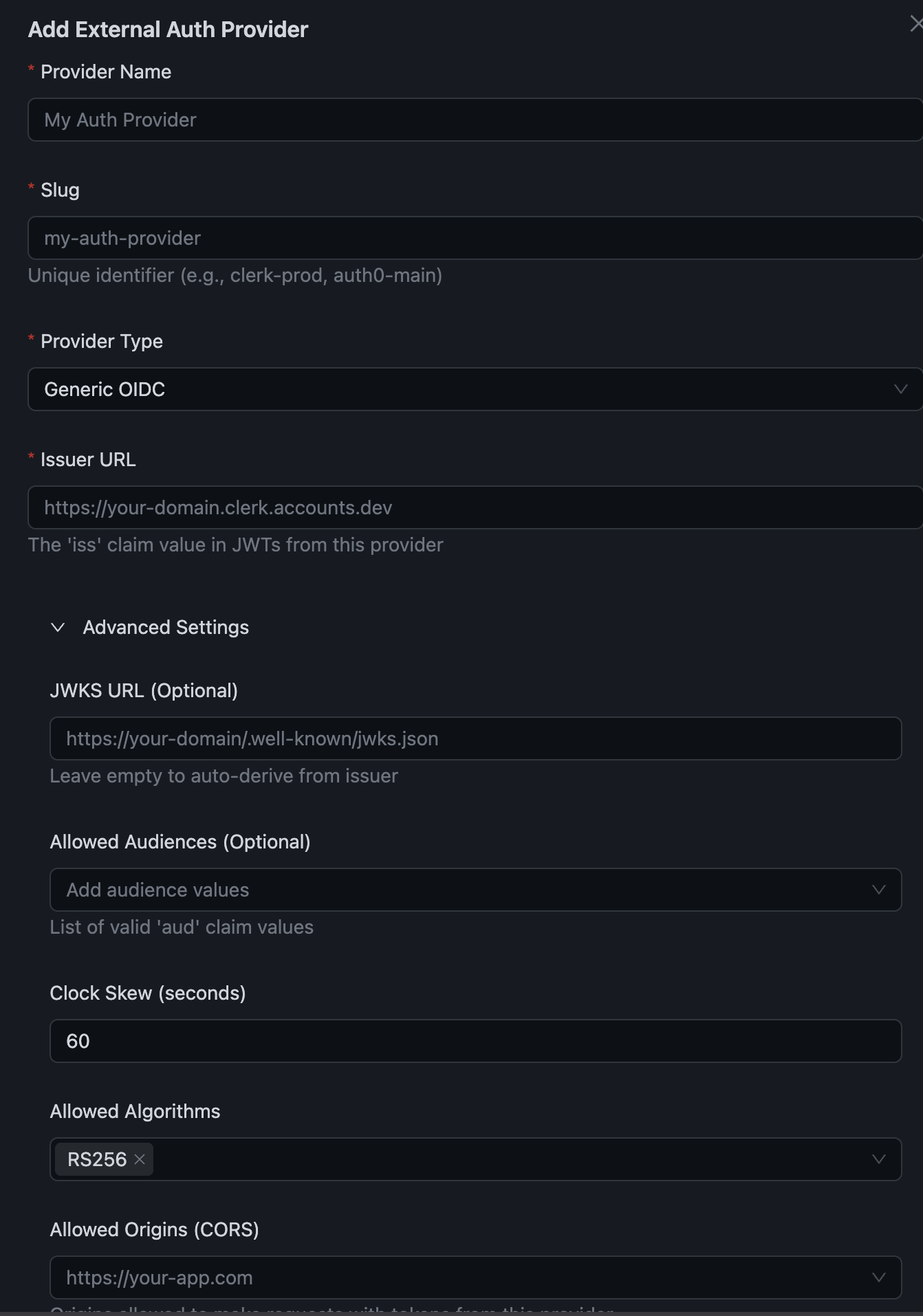This screenshot has width=923, height=1316.
Task: Select the RS256 tag in Allowed Algorithms
Action: [x=98, y=1159]
